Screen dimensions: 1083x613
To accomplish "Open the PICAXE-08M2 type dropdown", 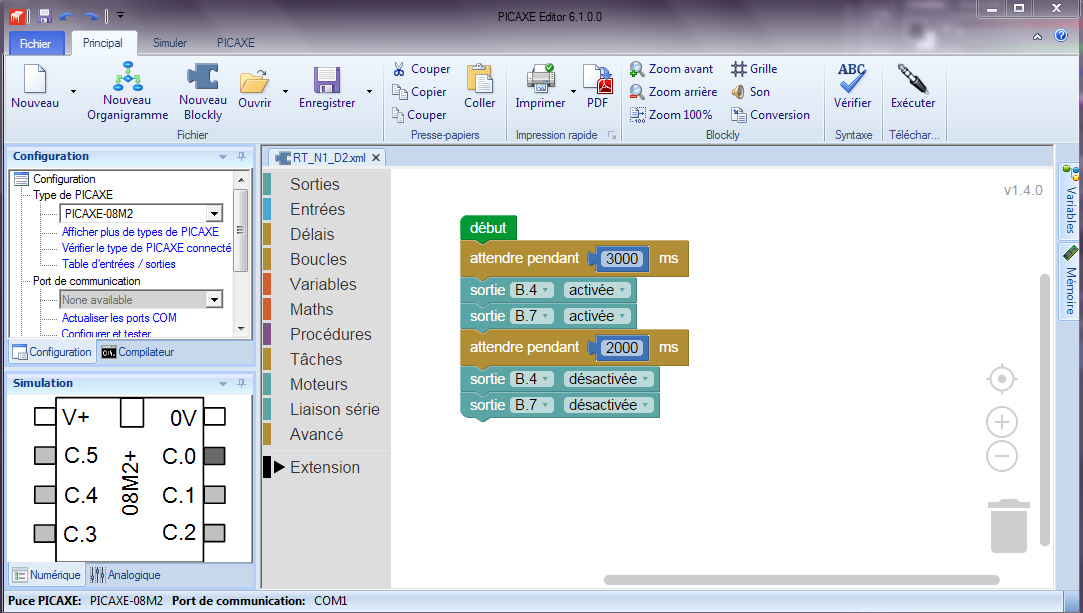I will tap(213, 213).
